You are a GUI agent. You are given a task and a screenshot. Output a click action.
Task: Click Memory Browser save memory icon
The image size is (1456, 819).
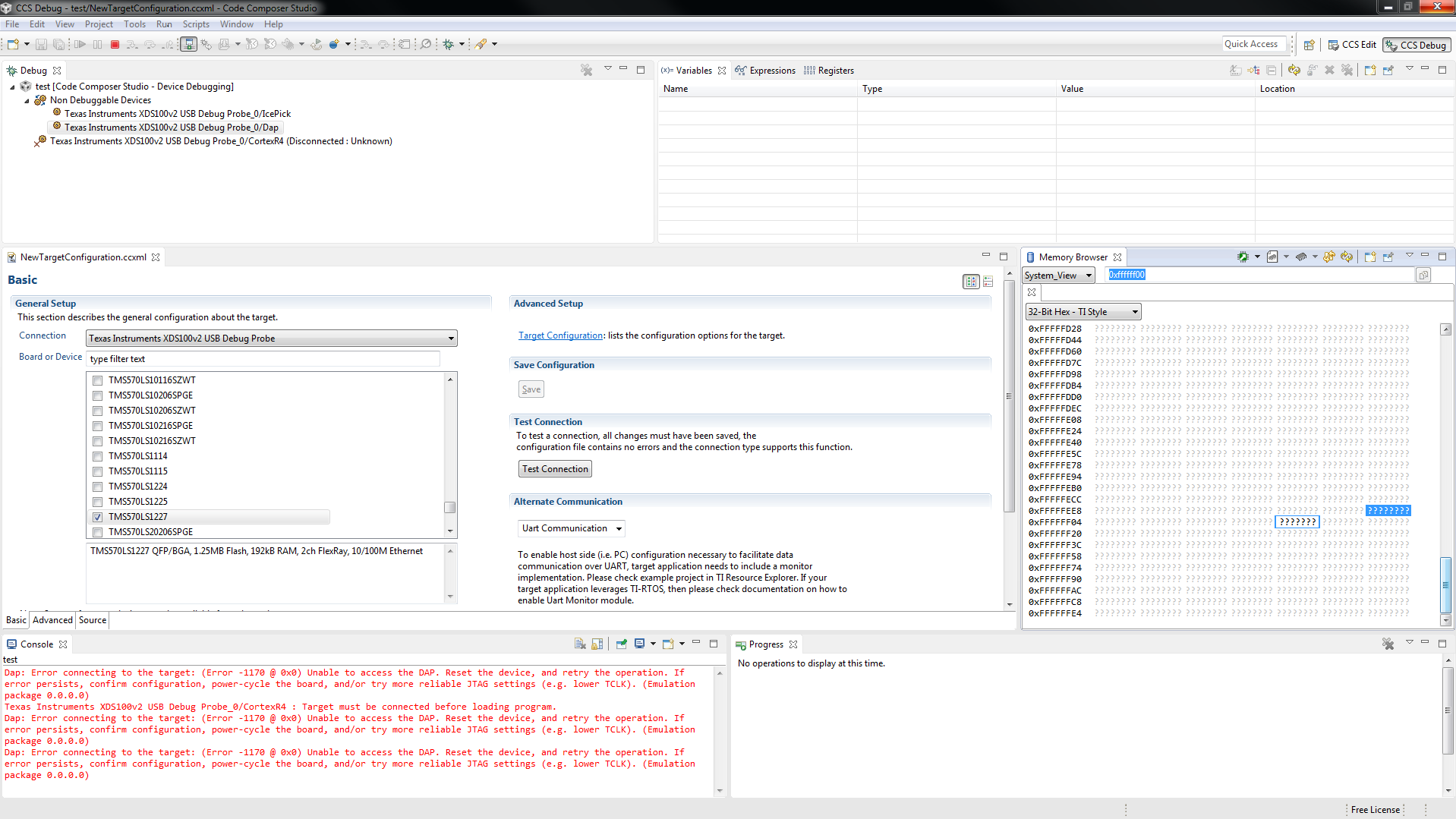[x=1273, y=257]
